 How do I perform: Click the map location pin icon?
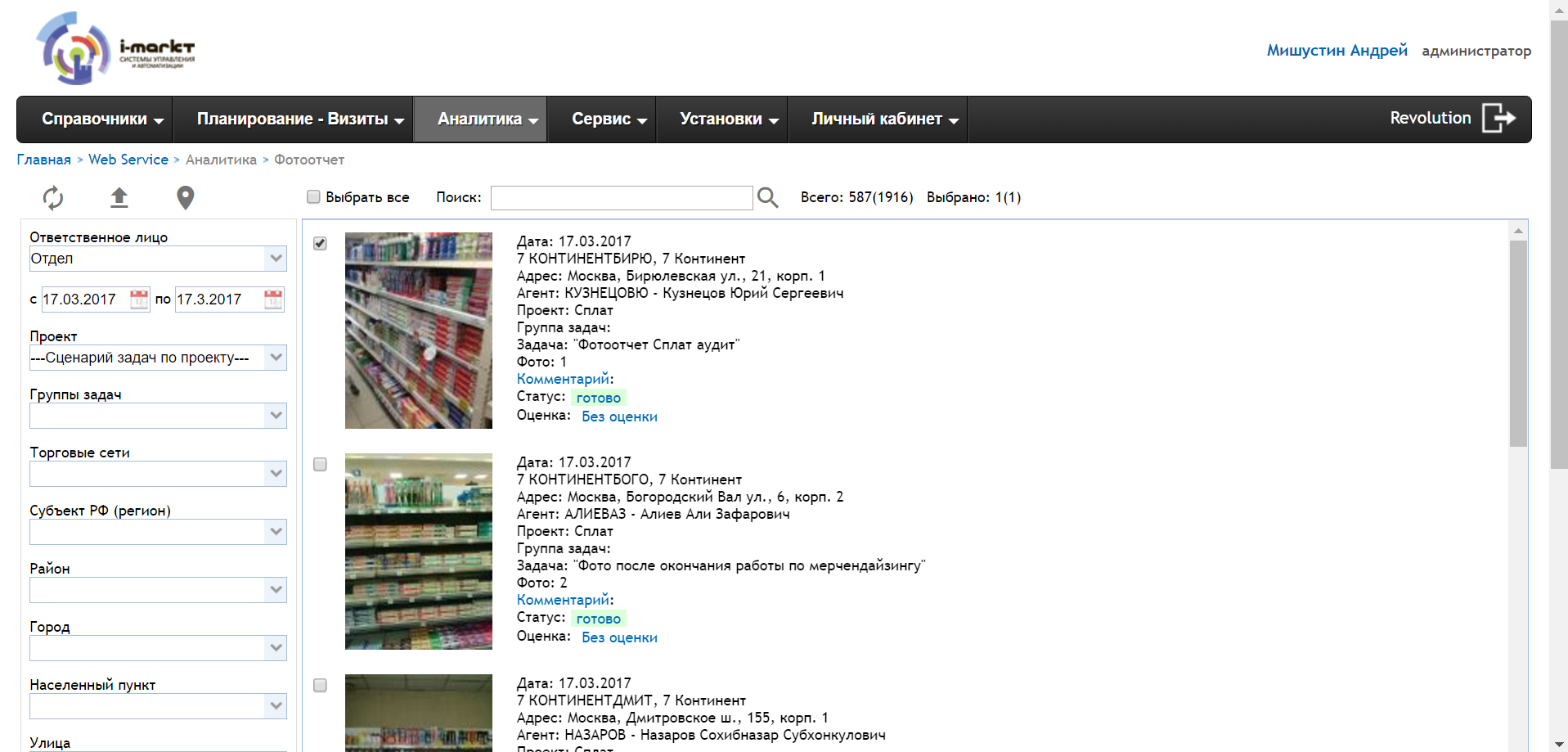click(x=186, y=197)
